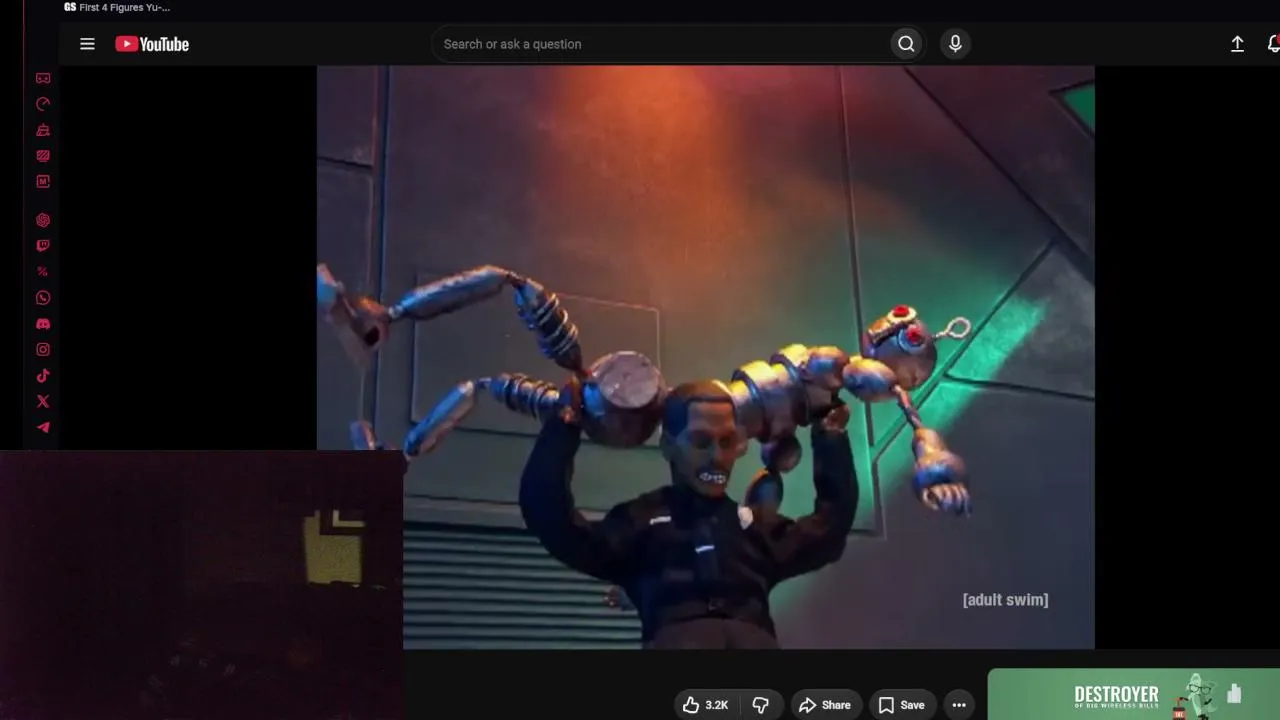Click the video player to pause playback
The height and width of the screenshot is (720, 1280).
[x=706, y=357]
